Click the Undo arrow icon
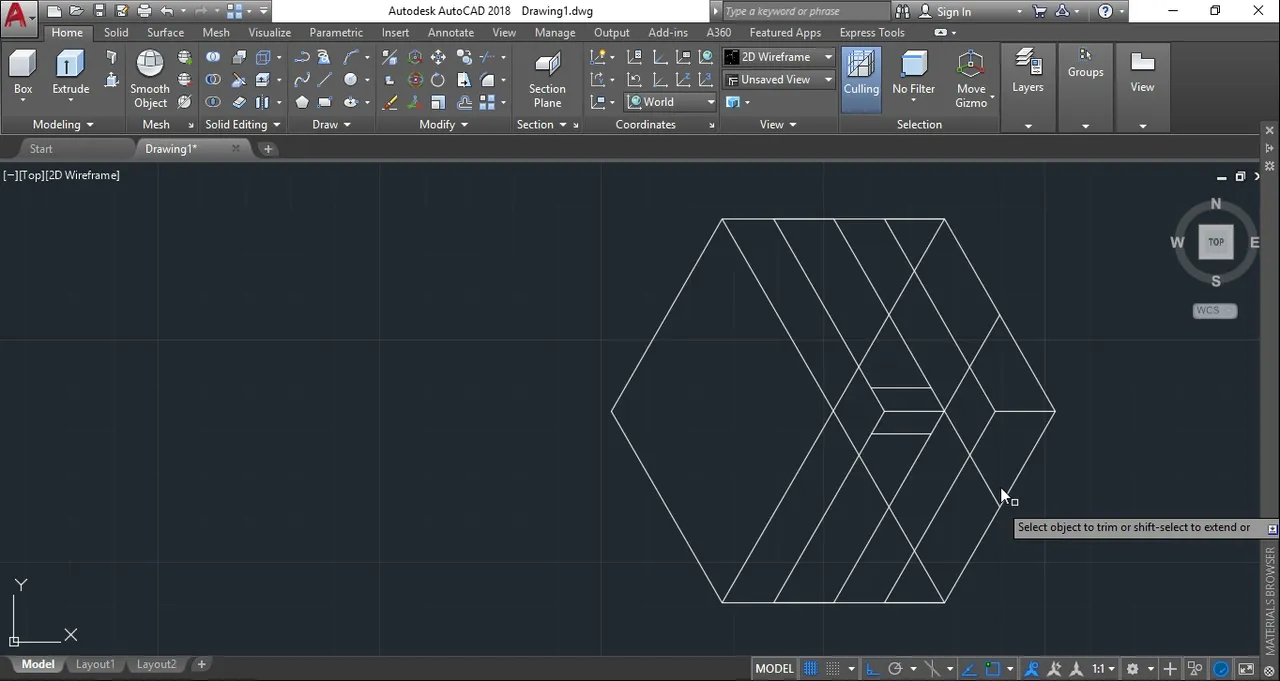Viewport: 1280px width, 681px height. [x=167, y=11]
